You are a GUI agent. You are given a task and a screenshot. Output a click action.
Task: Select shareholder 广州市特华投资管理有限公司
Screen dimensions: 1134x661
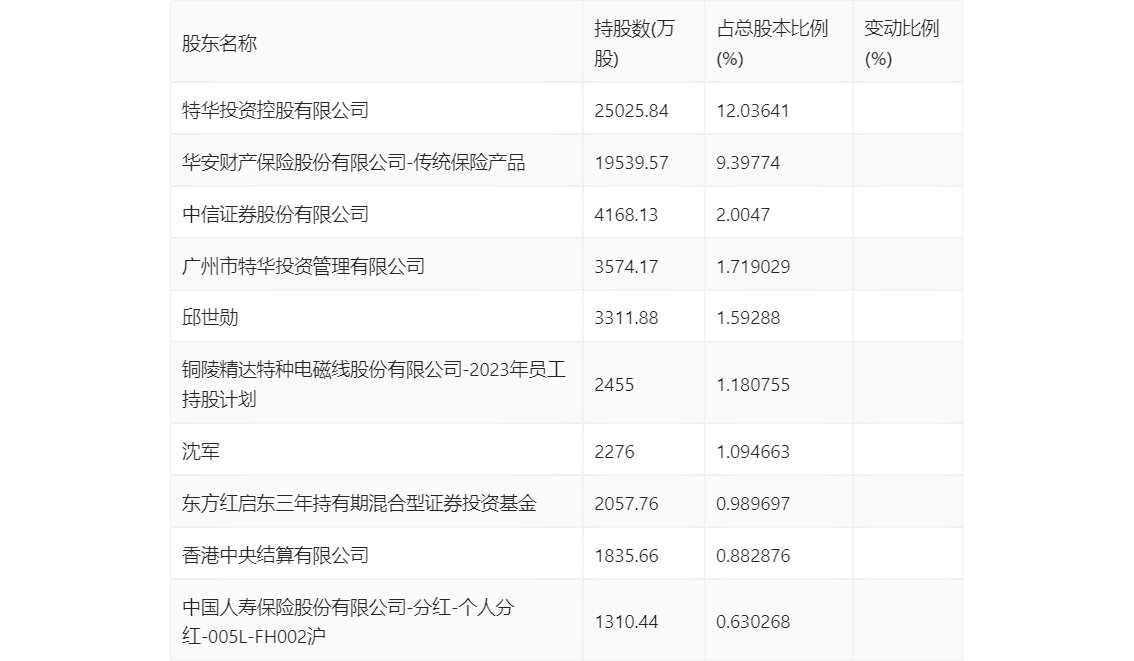[303, 267]
